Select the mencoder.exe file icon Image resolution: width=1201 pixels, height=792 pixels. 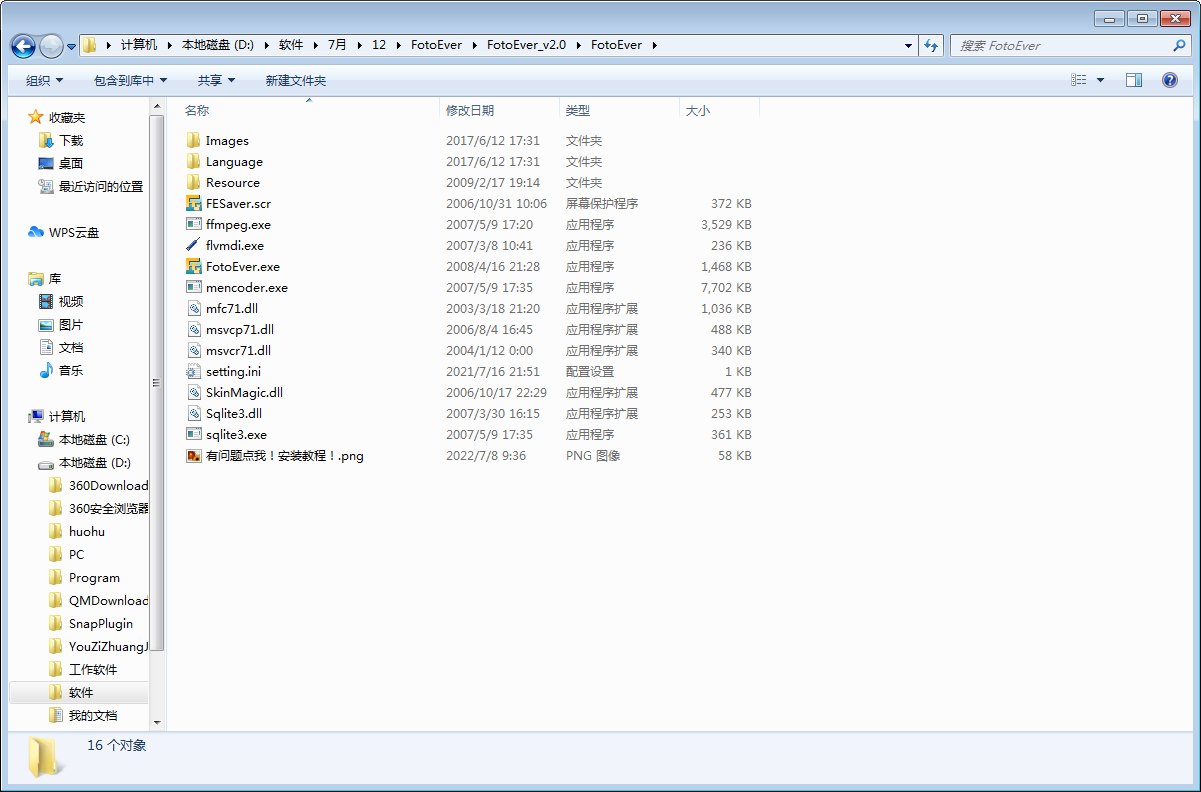tap(194, 287)
